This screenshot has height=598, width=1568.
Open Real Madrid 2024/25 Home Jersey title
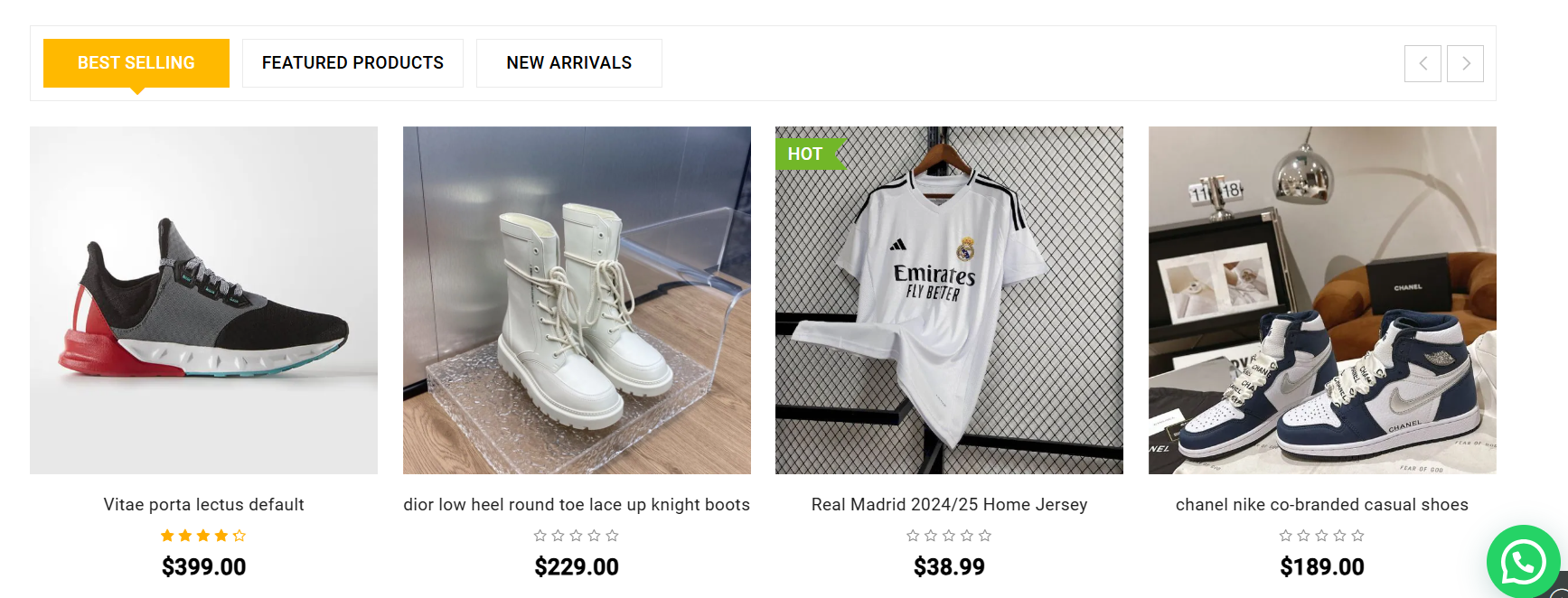click(x=949, y=505)
